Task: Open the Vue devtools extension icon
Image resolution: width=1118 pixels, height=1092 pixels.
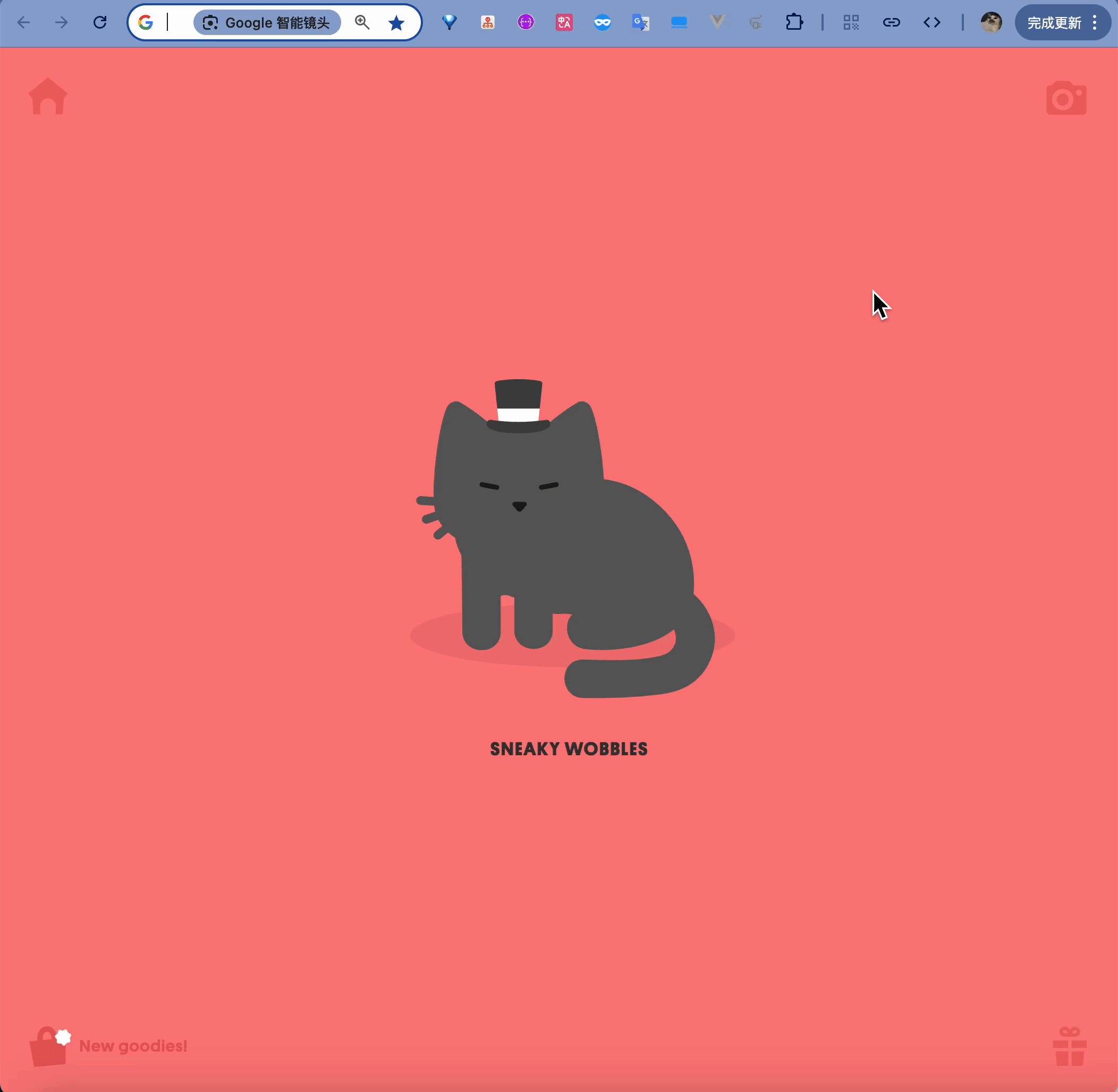Action: point(717,22)
